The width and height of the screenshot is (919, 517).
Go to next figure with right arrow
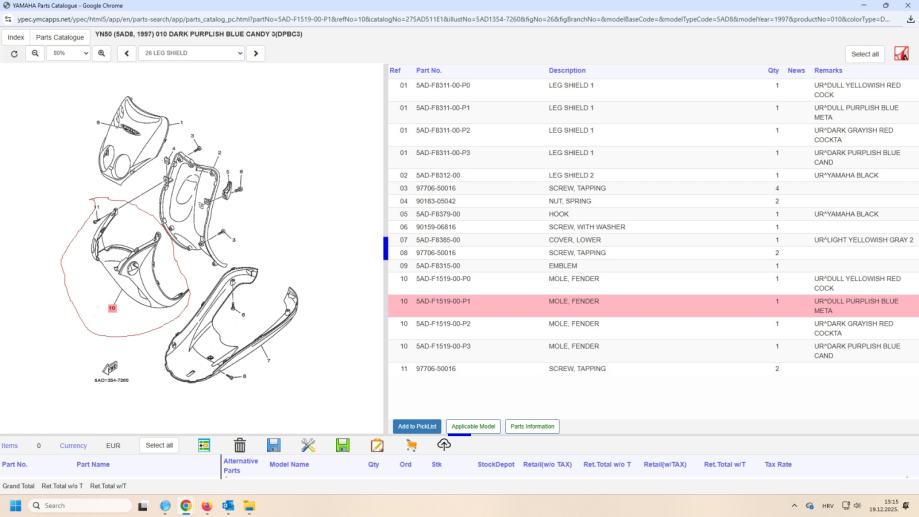pyautogui.click(x=255, y=53)
